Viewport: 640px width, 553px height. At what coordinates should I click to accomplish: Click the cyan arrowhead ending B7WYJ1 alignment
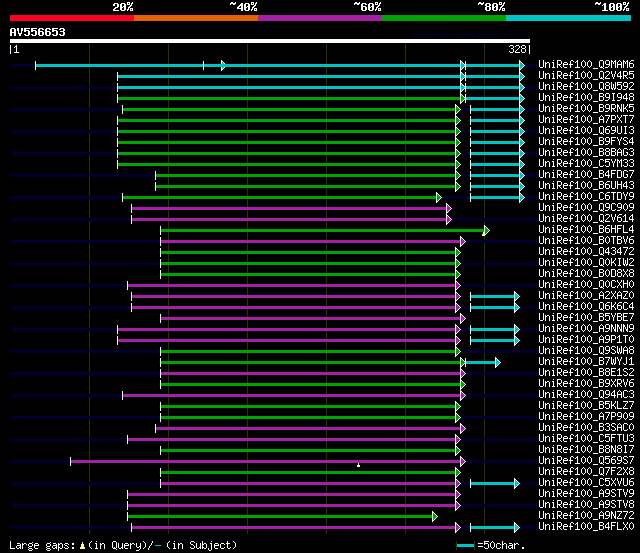(498, 362)
